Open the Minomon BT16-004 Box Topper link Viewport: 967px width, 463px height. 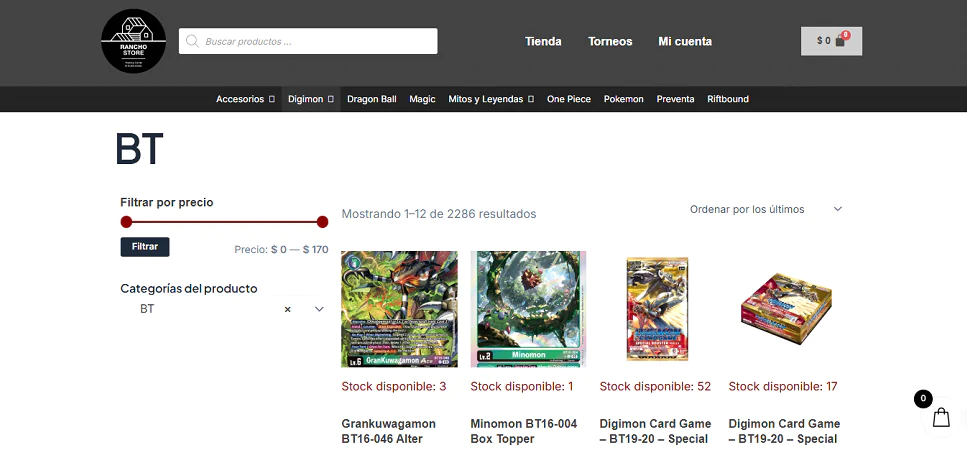point(524,432)
